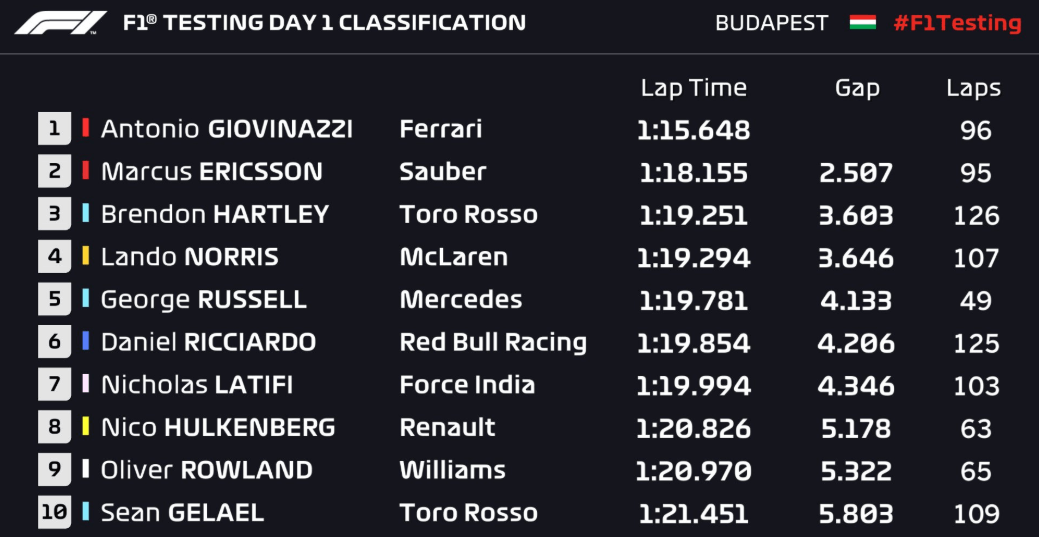Click the position 8 number badge
The height and width of the screenshot is (537, 1039).
[x=54, y=426]
